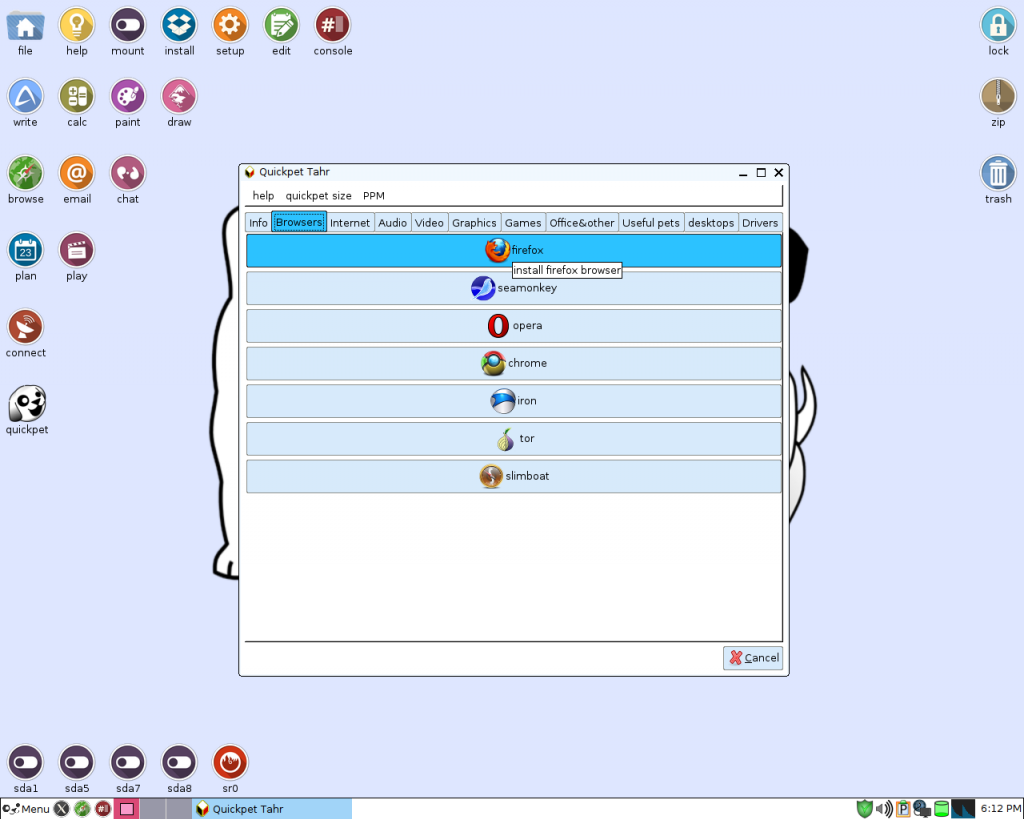Launch the edit text editor icon
Screen dimensions: 1024x819
281,31
